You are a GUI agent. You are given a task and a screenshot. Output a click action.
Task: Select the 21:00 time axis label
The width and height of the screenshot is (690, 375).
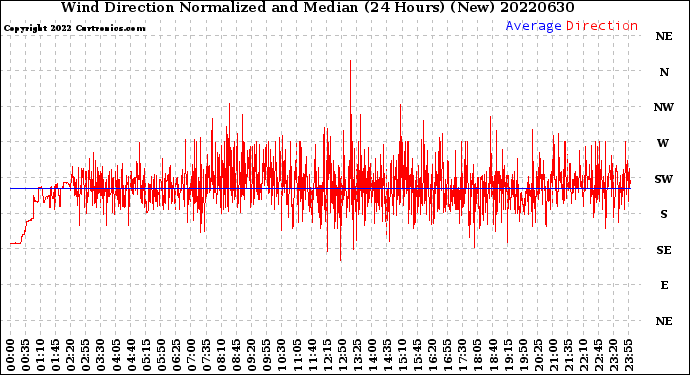(x=553, y=355)
